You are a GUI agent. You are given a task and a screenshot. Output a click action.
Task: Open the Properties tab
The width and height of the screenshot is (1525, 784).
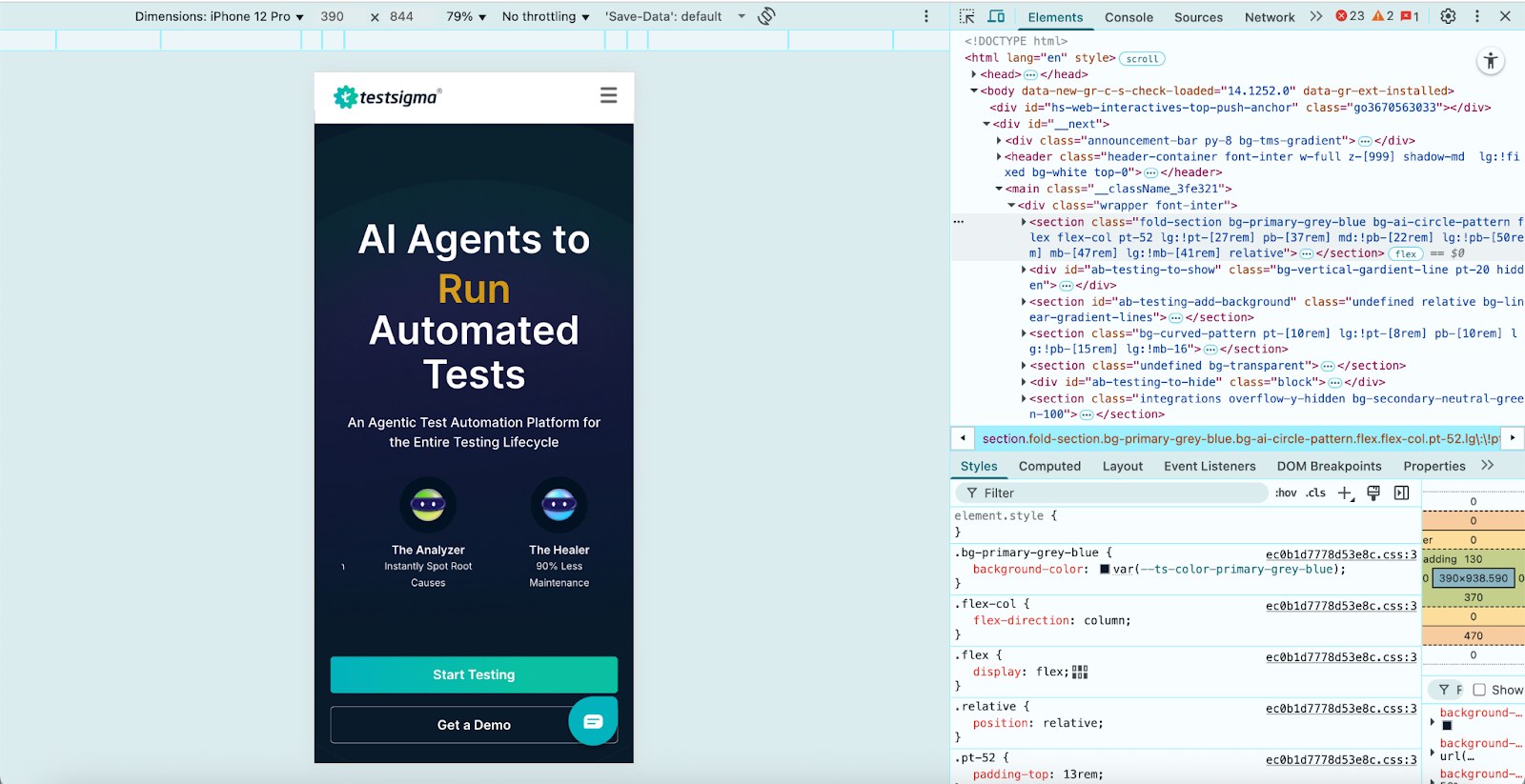[1434, 466]
